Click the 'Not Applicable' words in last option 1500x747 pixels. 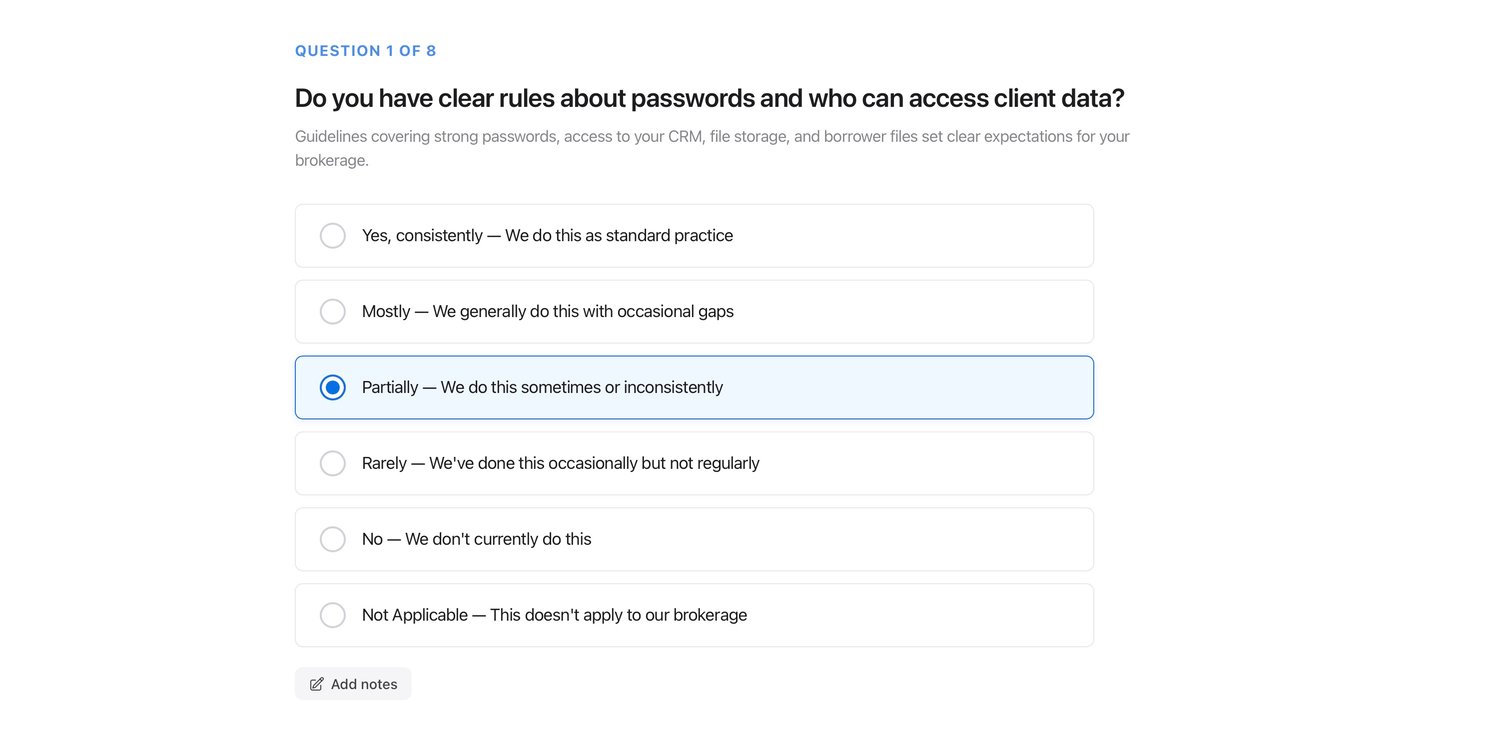(x=415, y=615)
